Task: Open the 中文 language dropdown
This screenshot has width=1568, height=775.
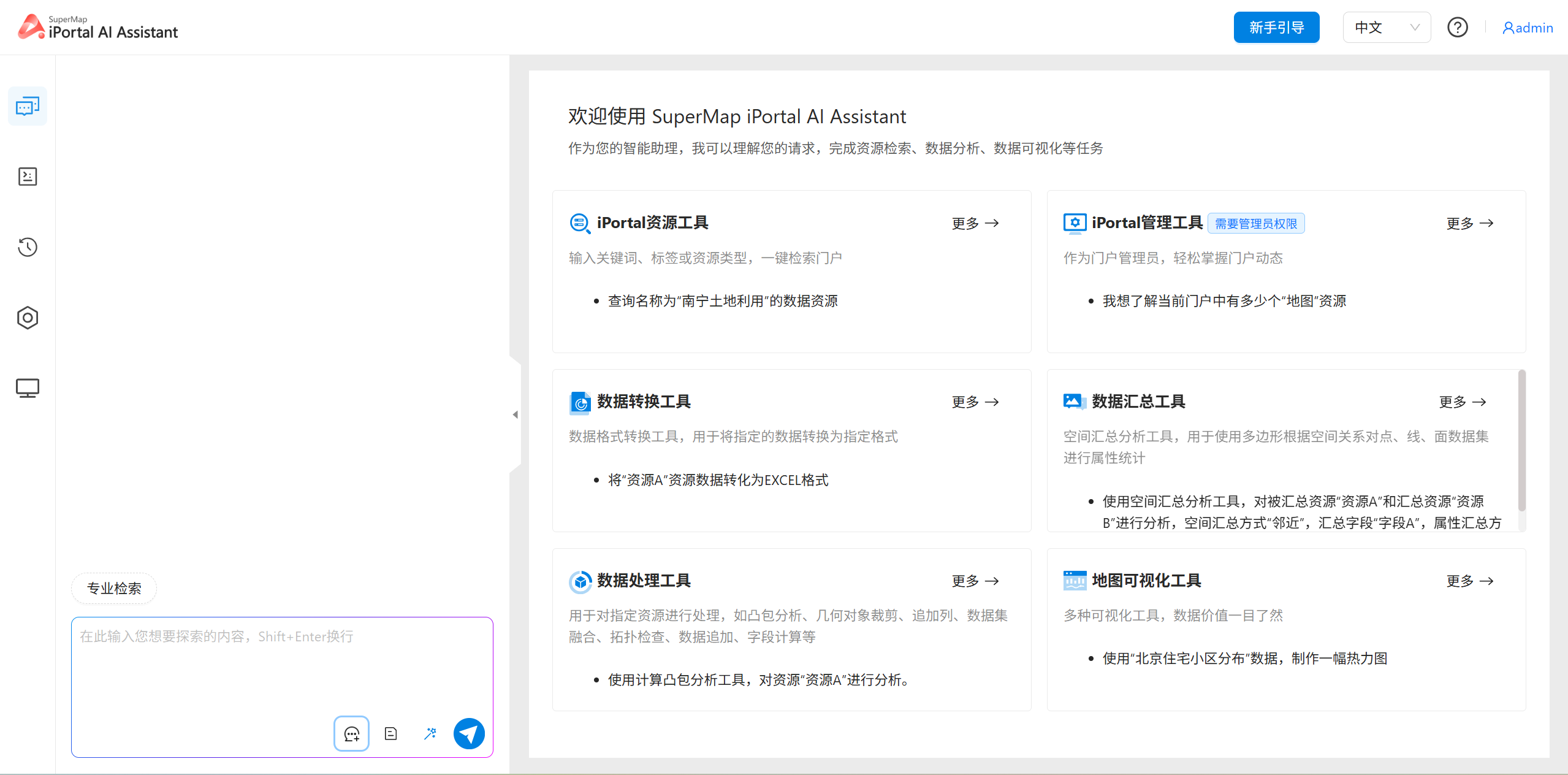Action: pyautogui.click(x=1387, y=28)
